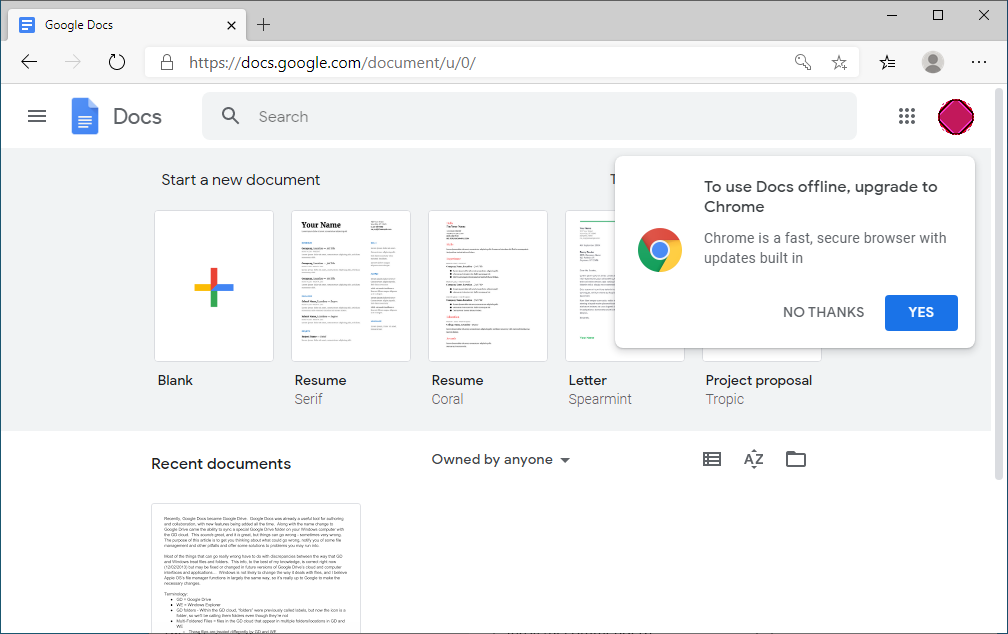The height and width of the screenshot is (634, 1008).
Task: Create a Blank document
Action: click(x=214, y=286)
